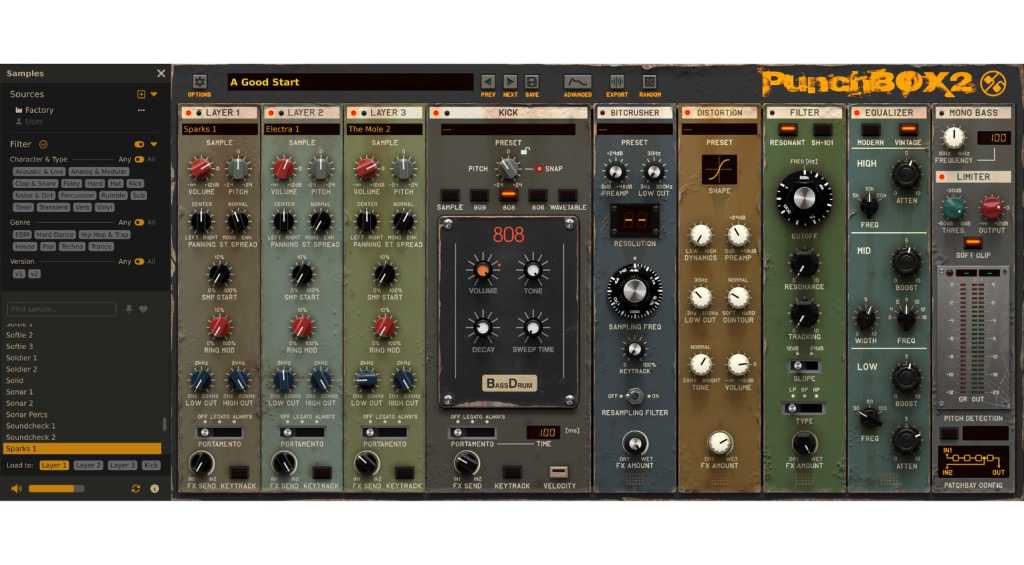The image size is (1024, 565).
Task: Open the Options gear menu
Action: (x=200, y=82)
